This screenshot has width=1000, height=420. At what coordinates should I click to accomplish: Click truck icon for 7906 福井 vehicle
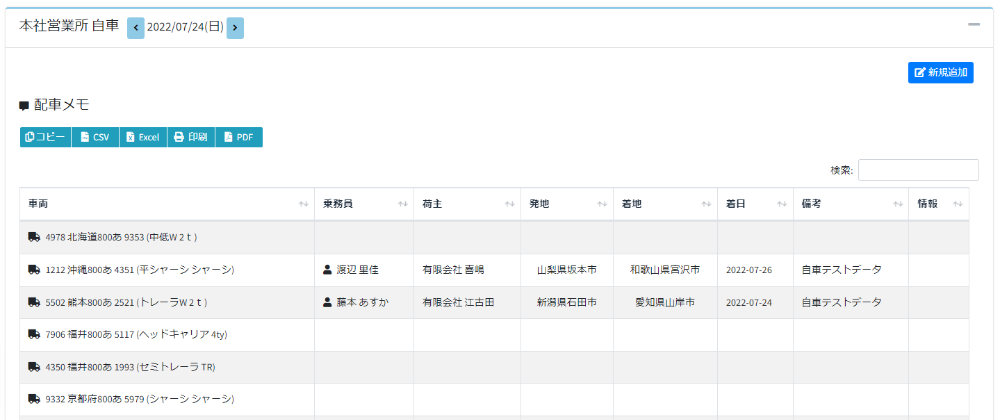(x=34, y=334)
